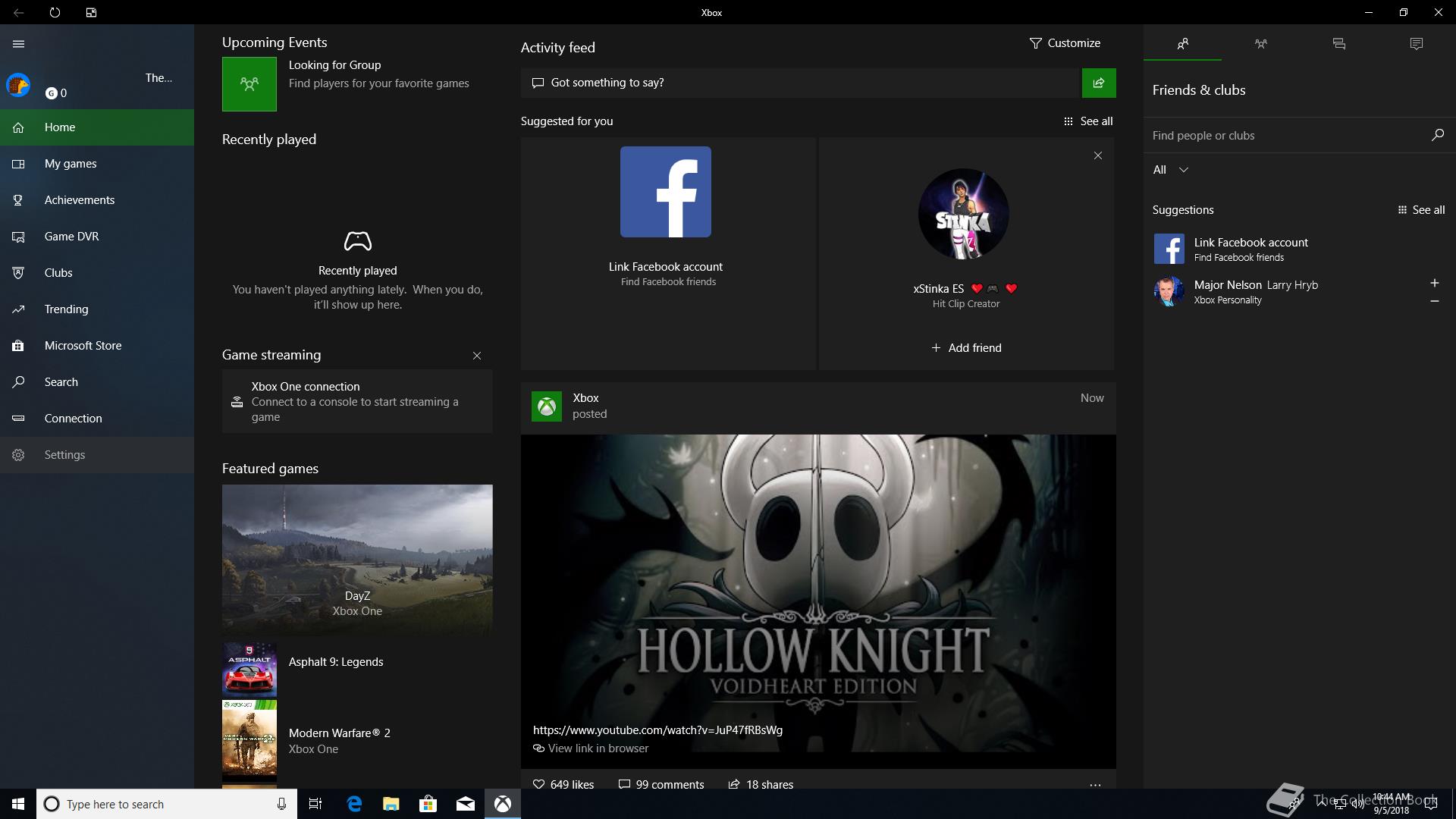This screenshot has height=819, width=1456.
Task: Like the Hollow Knight post
Action: tap(563, 784)
